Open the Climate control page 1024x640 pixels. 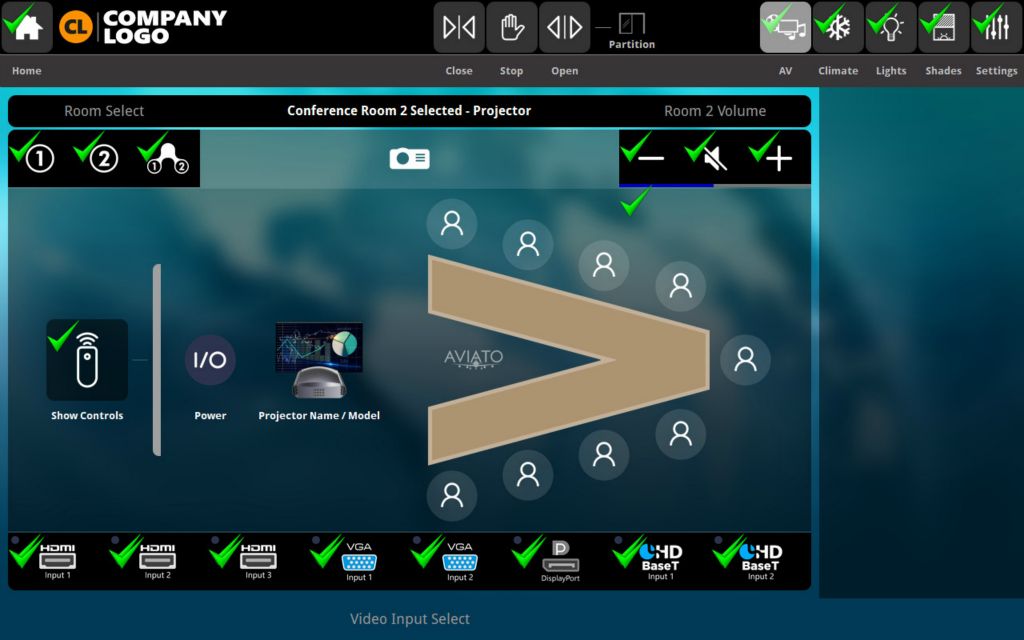[839, 27]
